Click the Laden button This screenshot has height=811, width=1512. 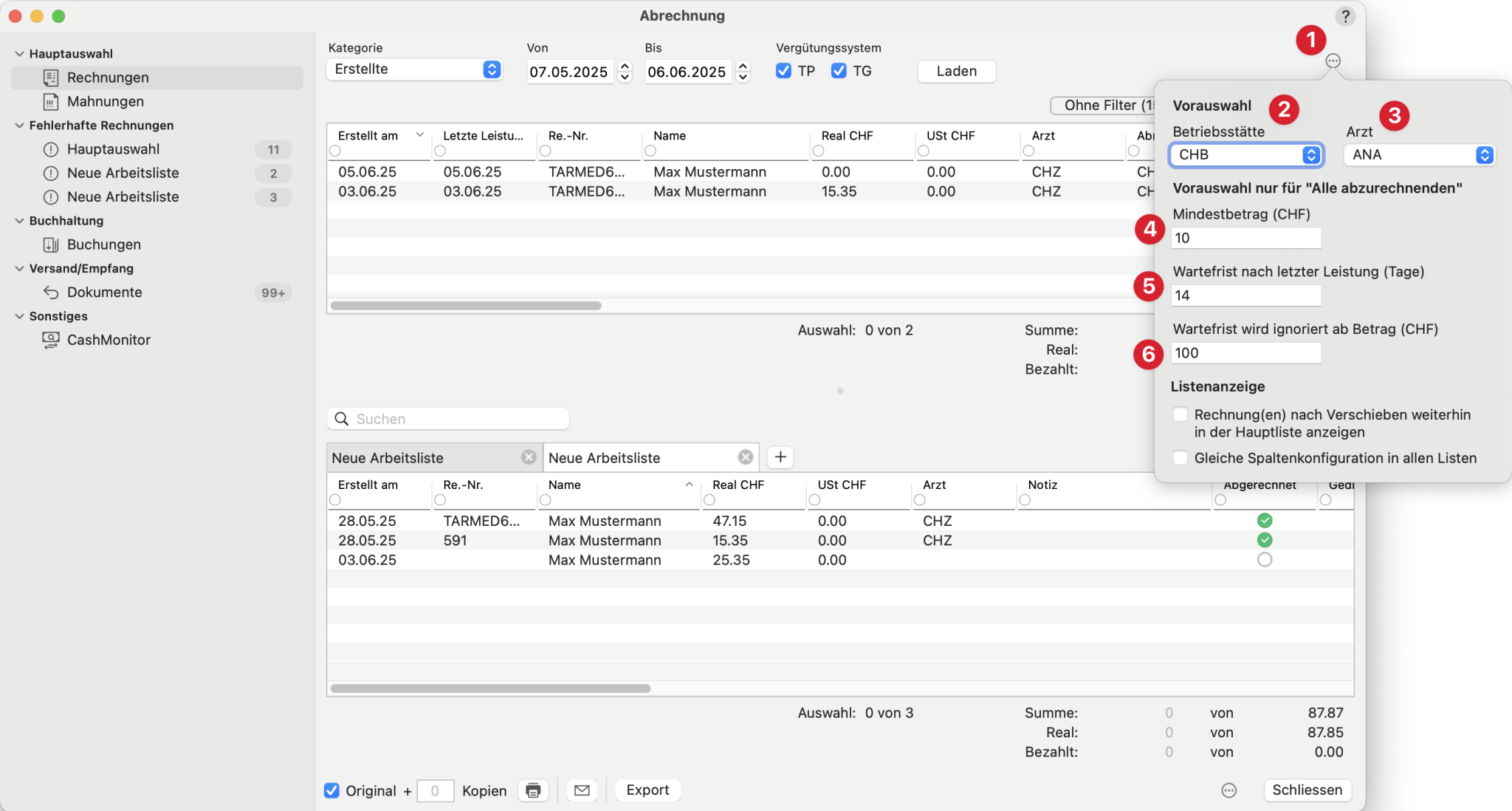coord(957,71)
